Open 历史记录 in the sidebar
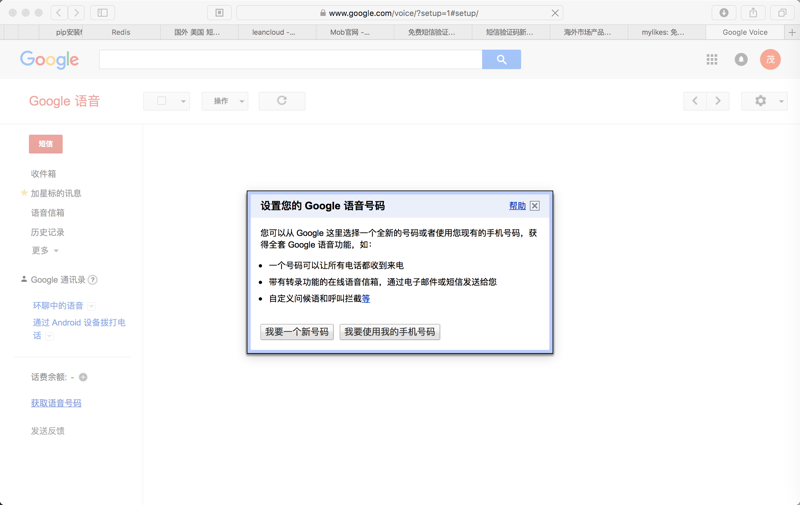The height and width of the screenshot is (505, 800). [x=47, y=232]
